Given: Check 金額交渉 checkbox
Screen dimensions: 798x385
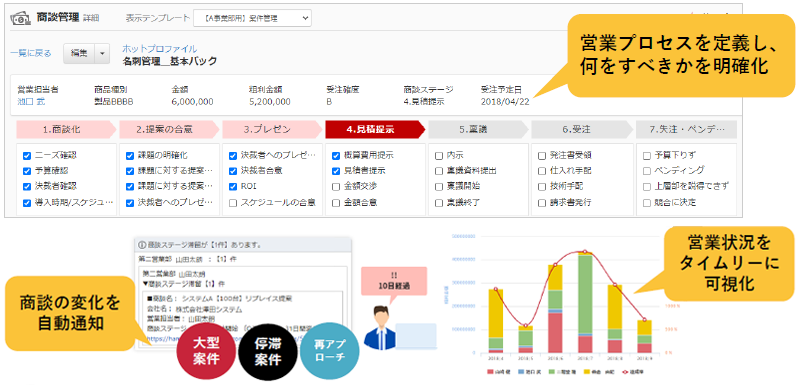Looking at the screenshot, I should (x=336, y=186).
